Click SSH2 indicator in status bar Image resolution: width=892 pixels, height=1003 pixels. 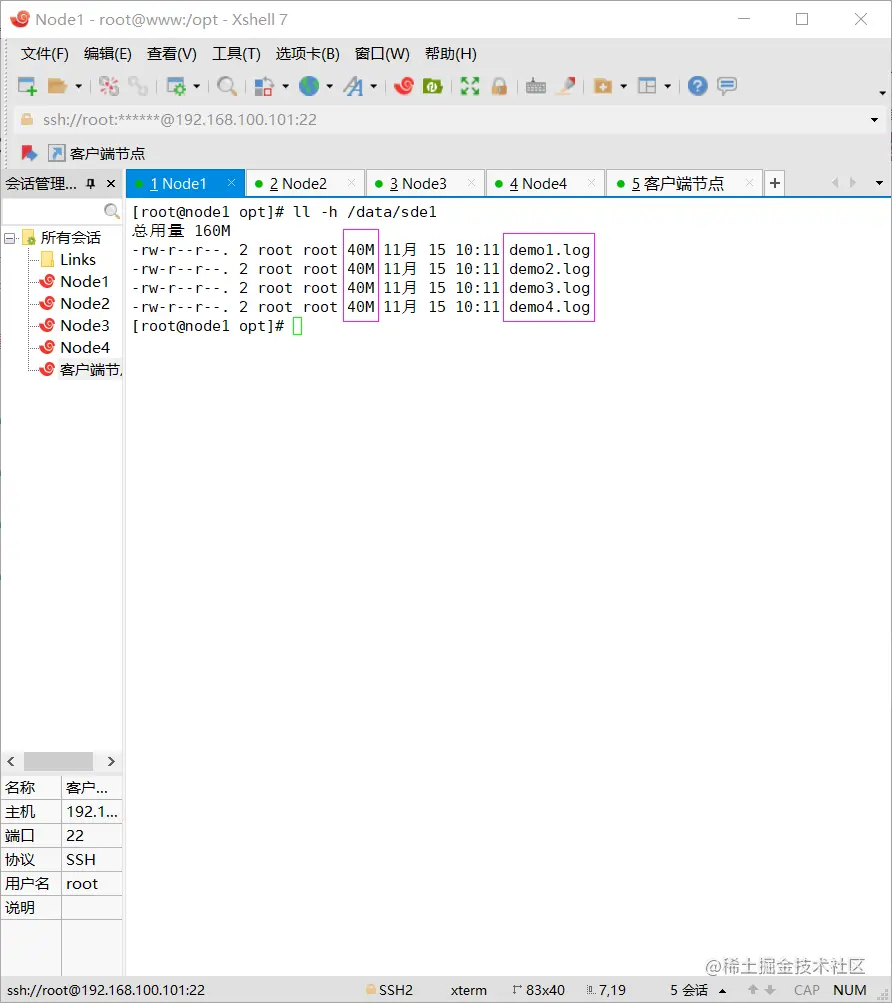pos(390,990)
